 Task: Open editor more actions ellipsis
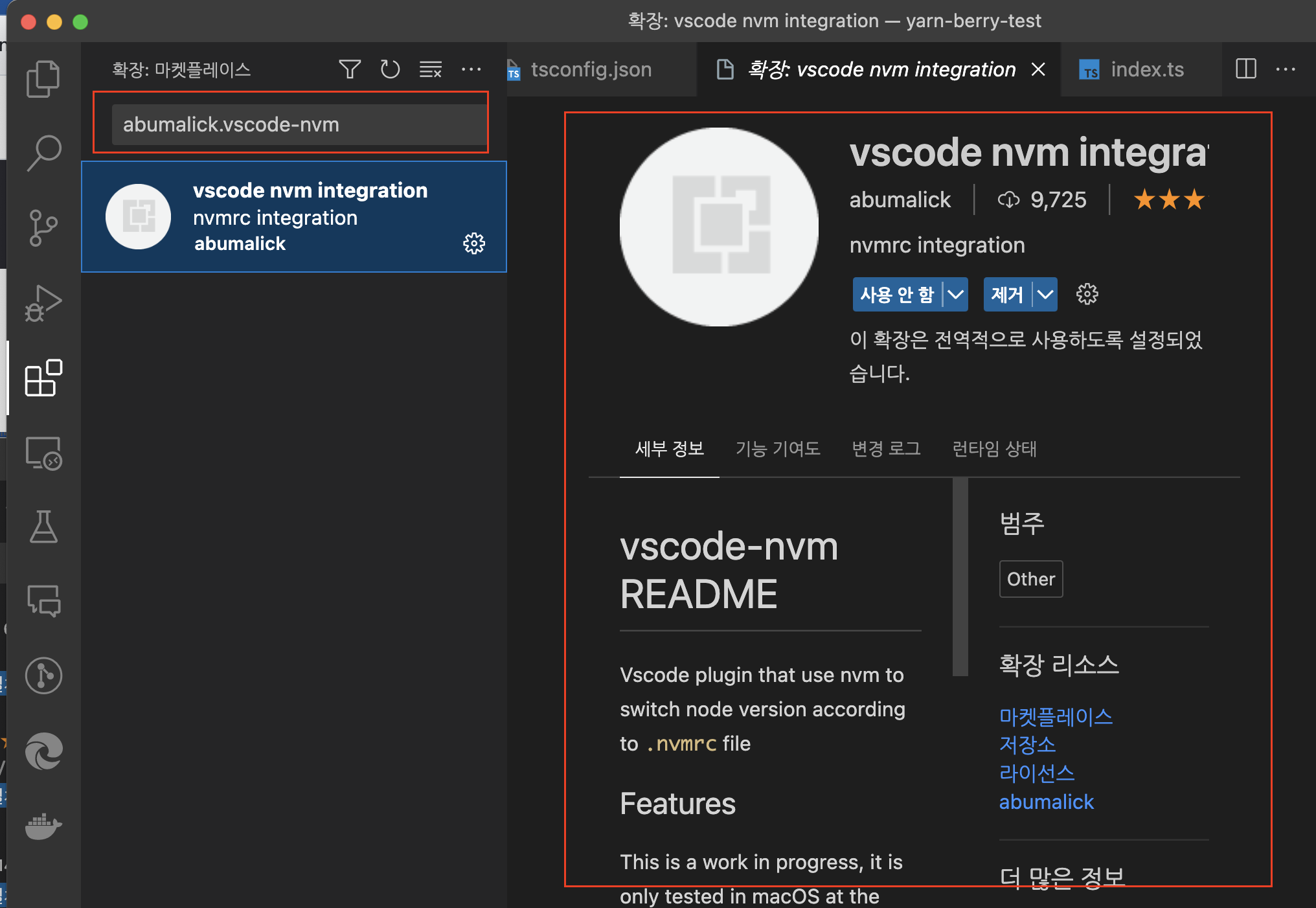tap(1286, 69)
